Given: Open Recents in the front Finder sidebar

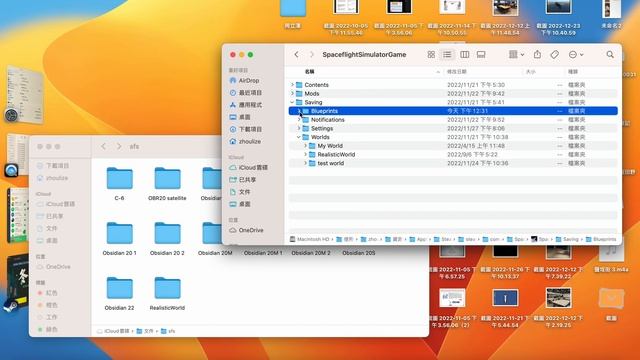Looking at the screenshot, I should pos(245,93).
